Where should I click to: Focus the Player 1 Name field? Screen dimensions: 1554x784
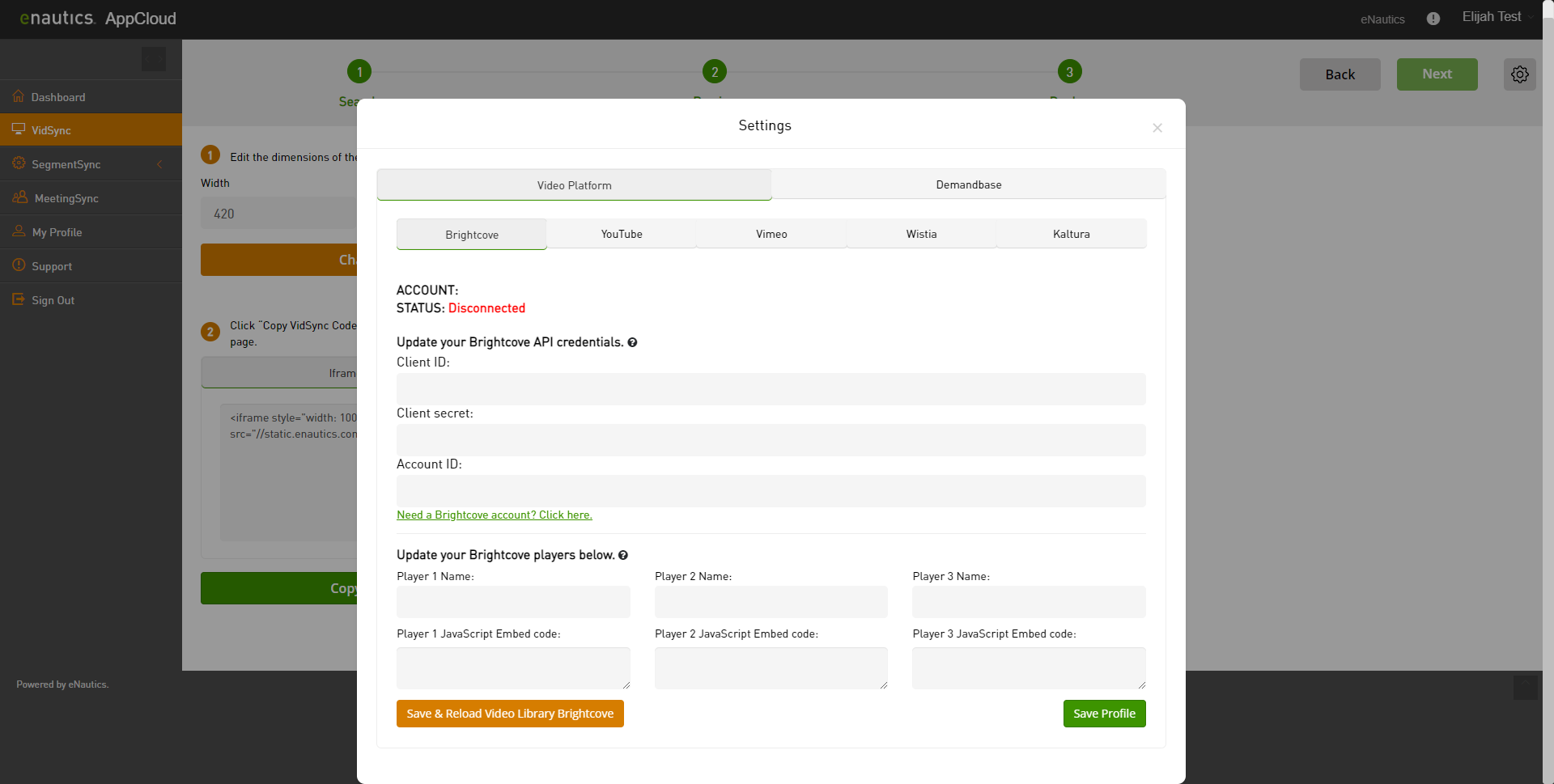pos(513,602)
